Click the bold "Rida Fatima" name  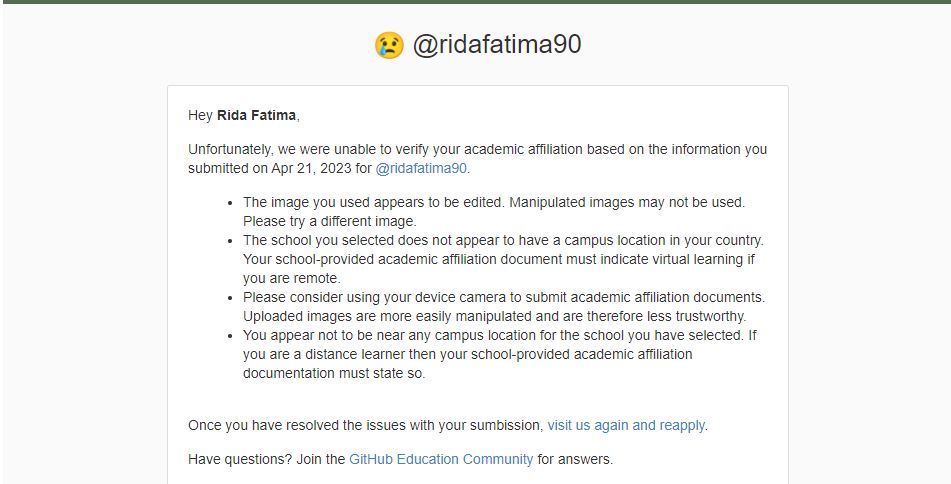tap(256, 115)
